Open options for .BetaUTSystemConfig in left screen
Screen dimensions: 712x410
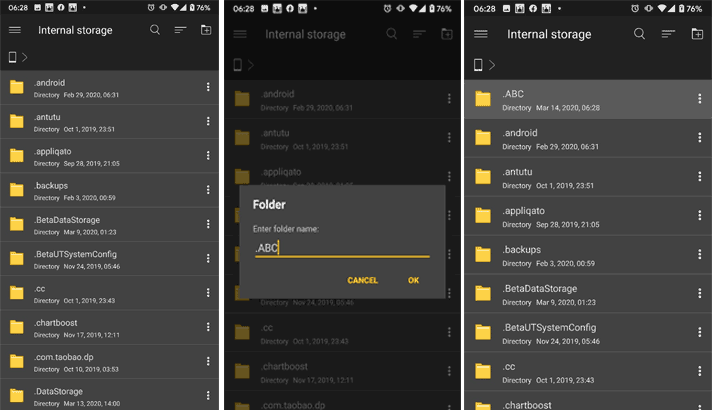coord(208,258)
